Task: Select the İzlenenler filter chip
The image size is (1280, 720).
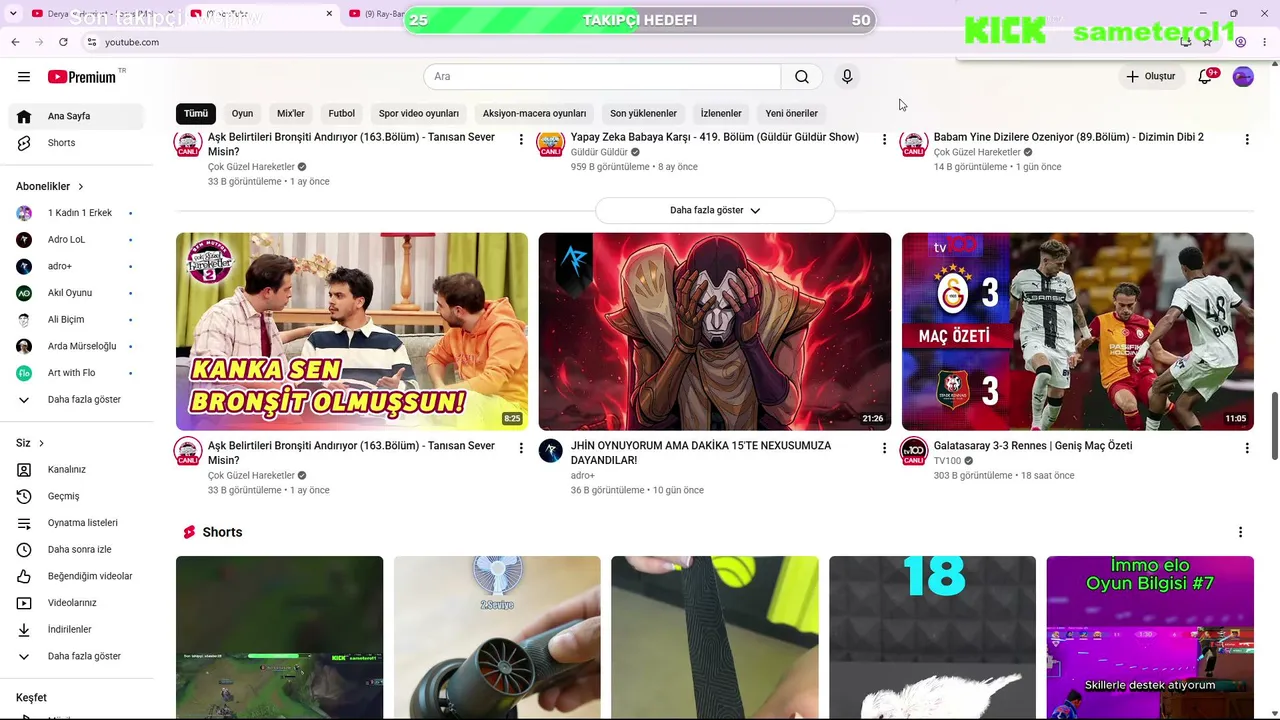Action: (721, 113)
